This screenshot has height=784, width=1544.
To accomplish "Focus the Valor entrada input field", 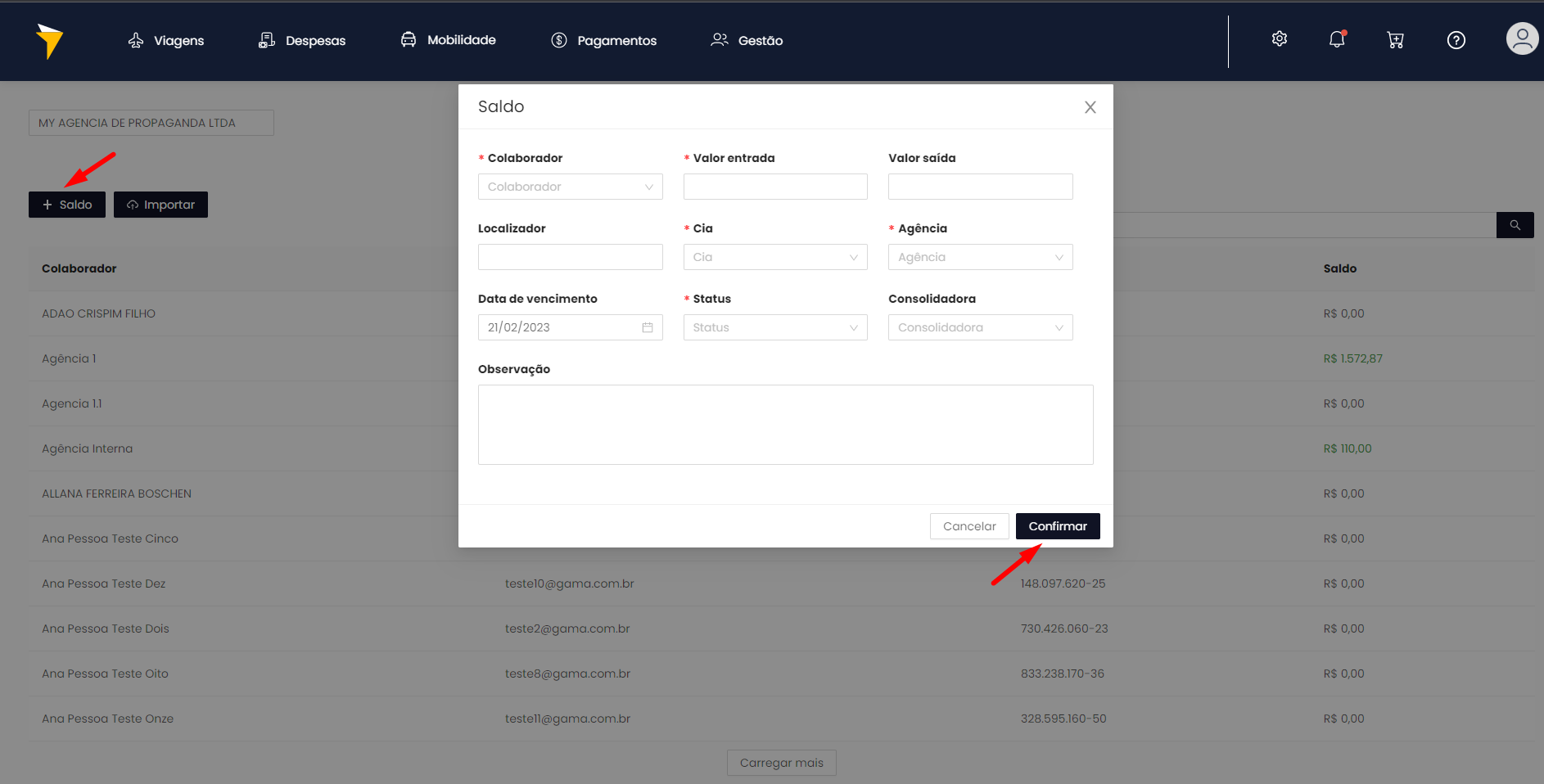I will tap(775, 187).
